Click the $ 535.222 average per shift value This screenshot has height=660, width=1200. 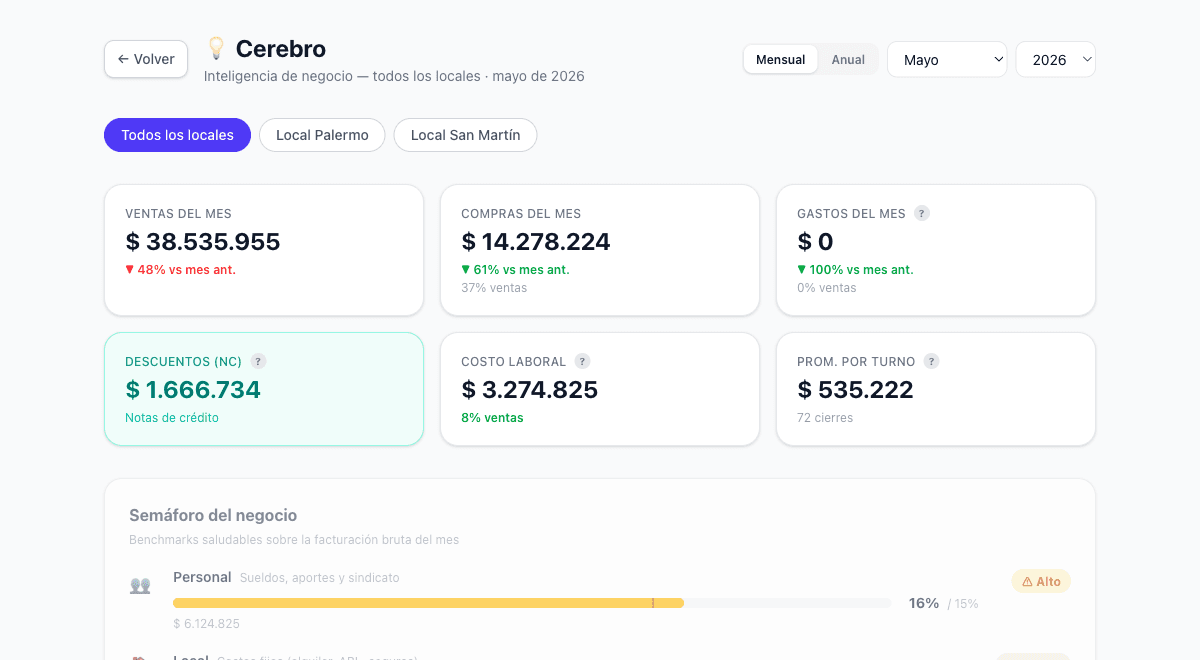(x=855, y=390)
